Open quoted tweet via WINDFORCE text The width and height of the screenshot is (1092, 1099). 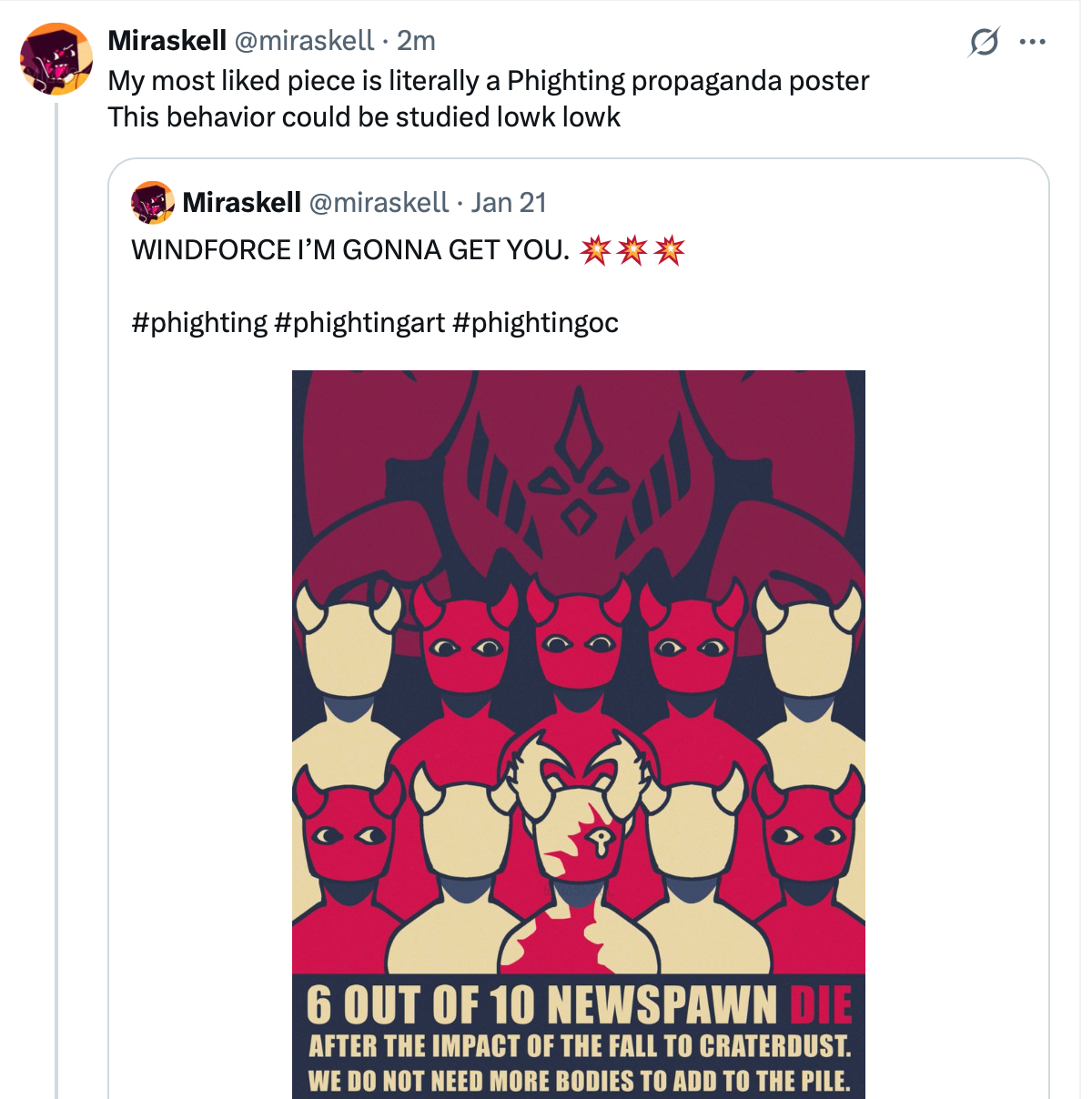[x=350, y=249]
